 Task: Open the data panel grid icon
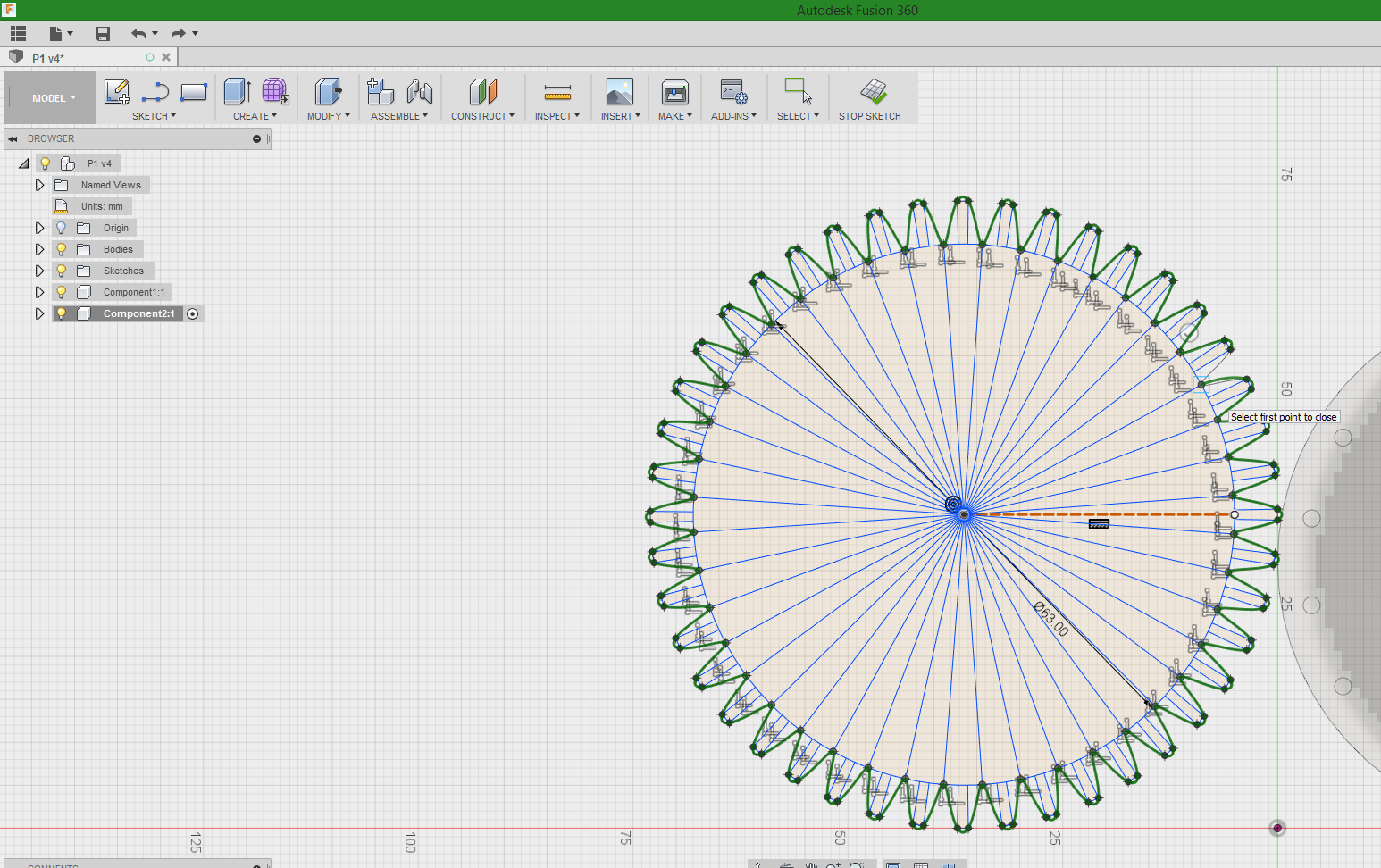(18, 34)
